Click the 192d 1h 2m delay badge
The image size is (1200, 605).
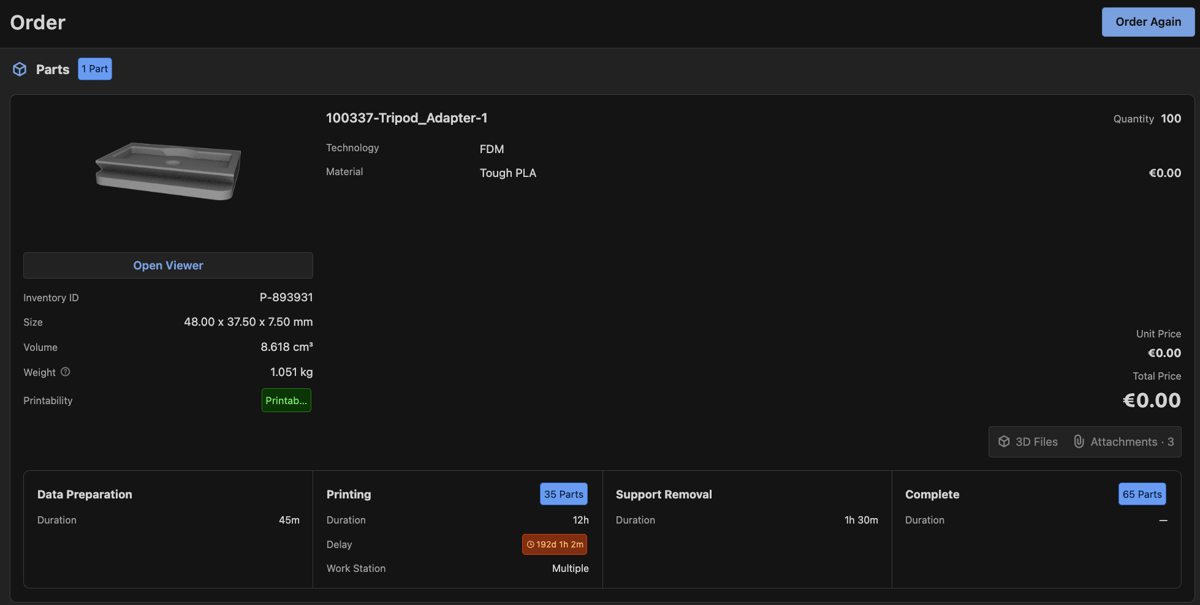pyautogui.click(x=555, y=544)
